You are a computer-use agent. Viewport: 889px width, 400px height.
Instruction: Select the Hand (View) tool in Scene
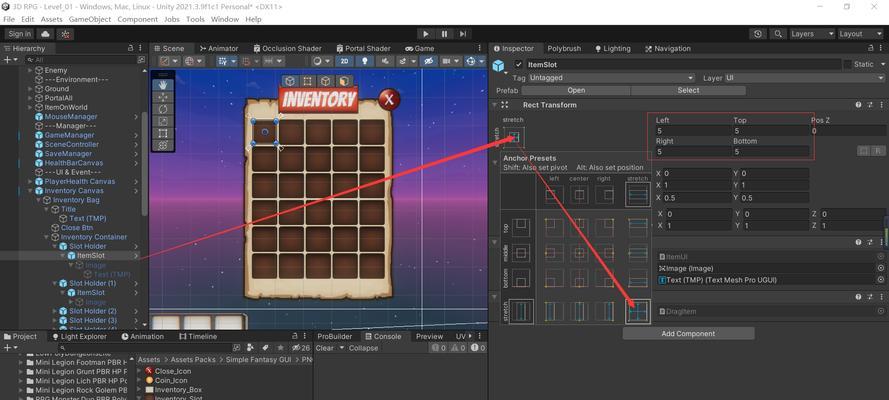coord(163,84)
